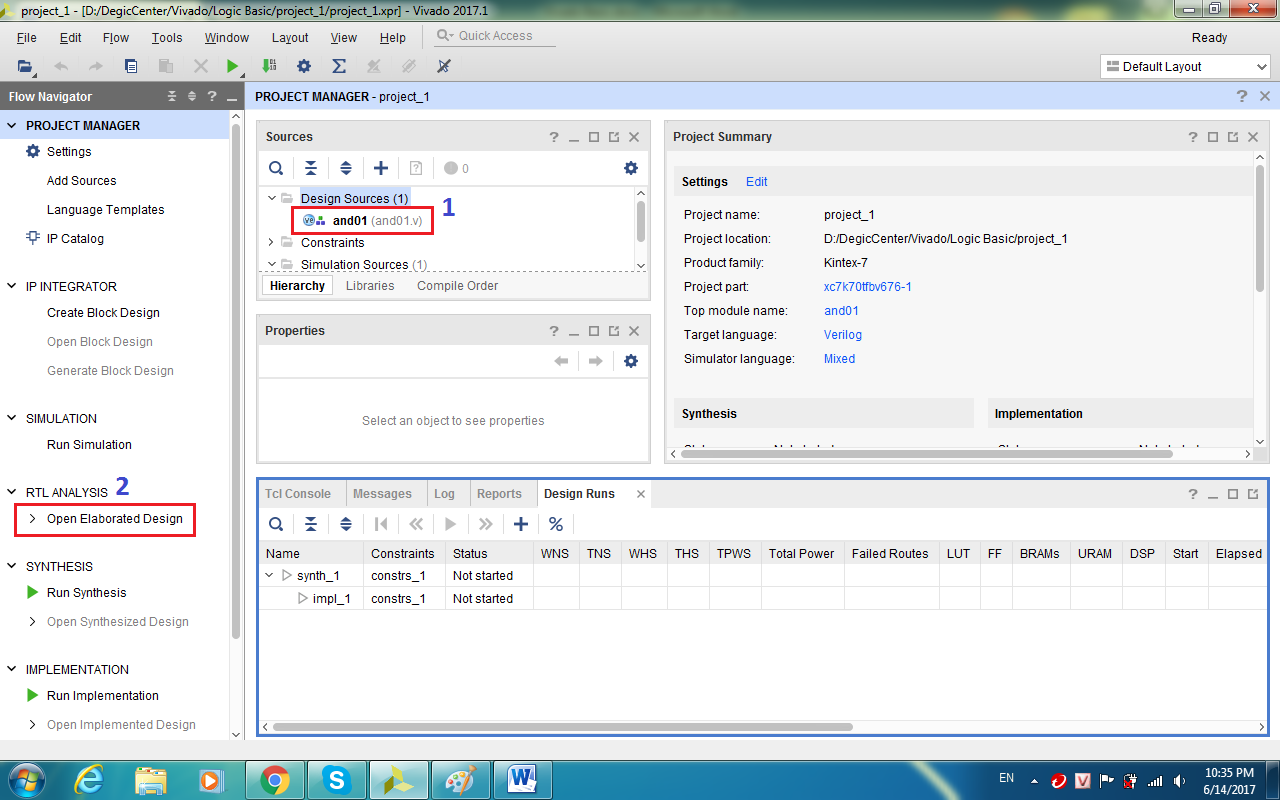Expand Constraints tree node
The height and width of the screenshot is (800, 1280).
pos(271,242)
